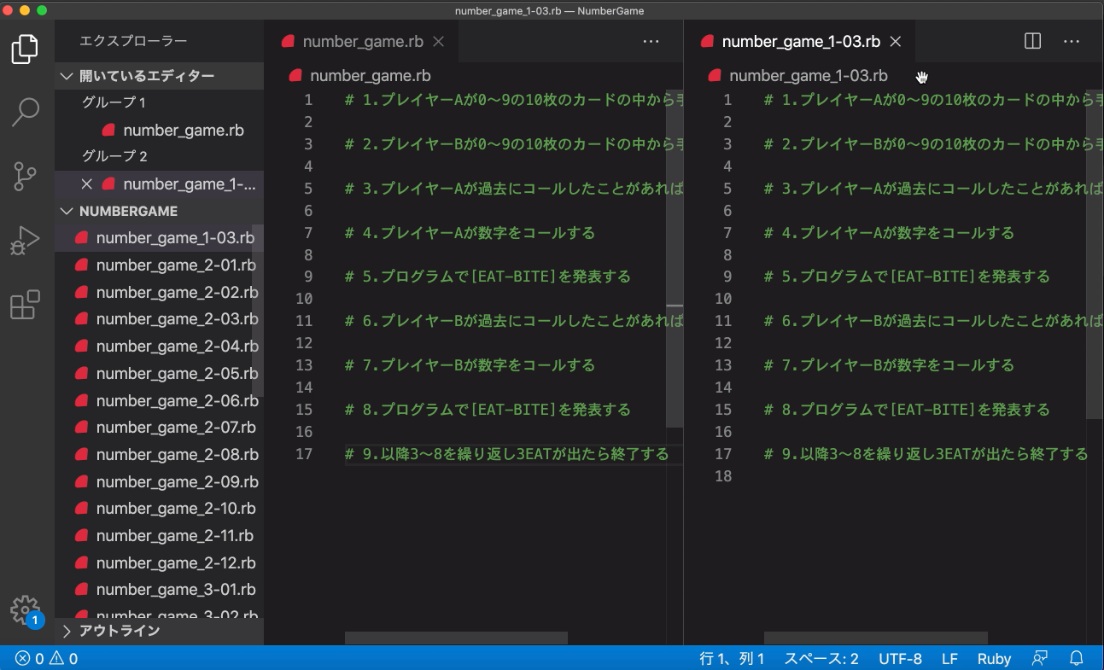Click line 9 EAT-BITE comment in right editor
The height and width of the screenshot is (670, 1104).
907,277
